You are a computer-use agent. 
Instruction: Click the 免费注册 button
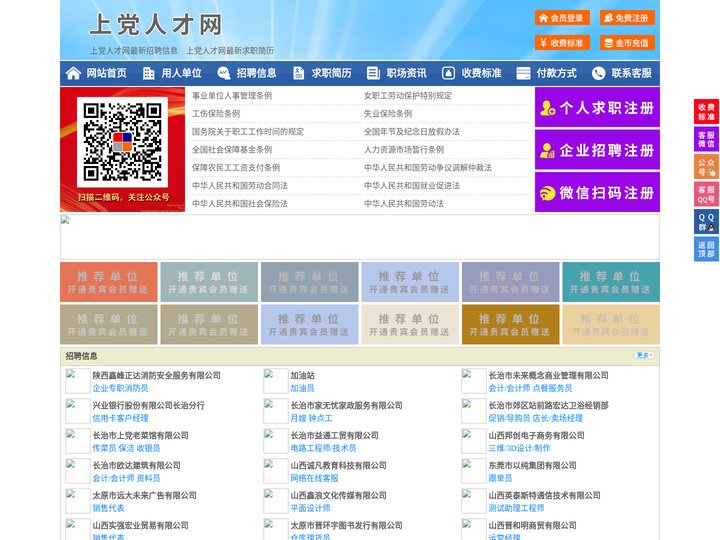tap(627, 18)
